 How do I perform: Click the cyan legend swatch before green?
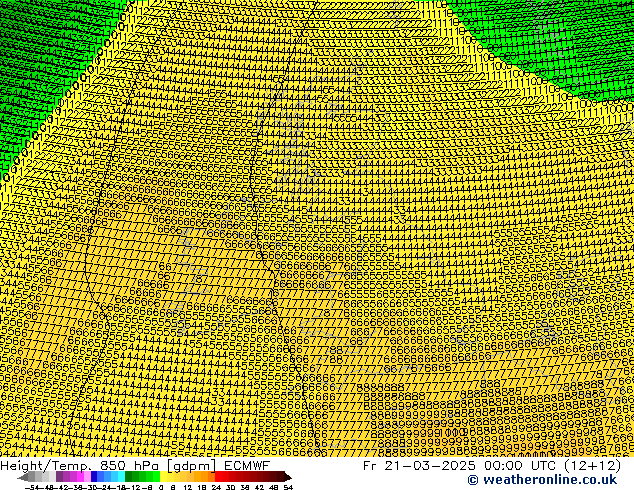[x=122, y=477]
